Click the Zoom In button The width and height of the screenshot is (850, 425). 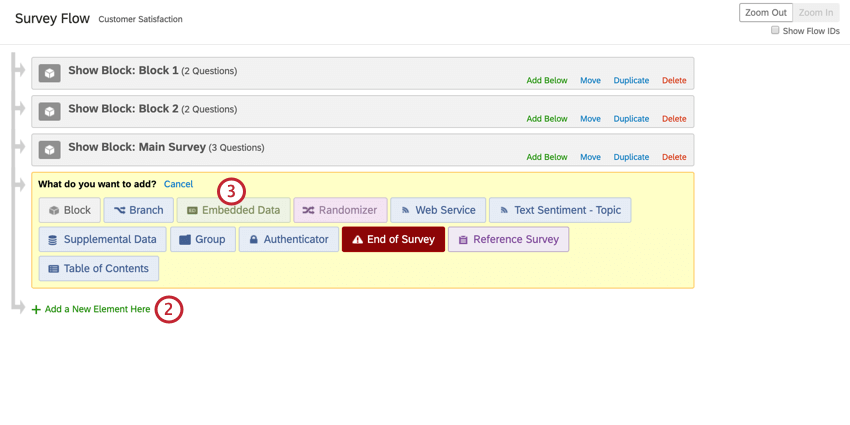click(816, 12)
